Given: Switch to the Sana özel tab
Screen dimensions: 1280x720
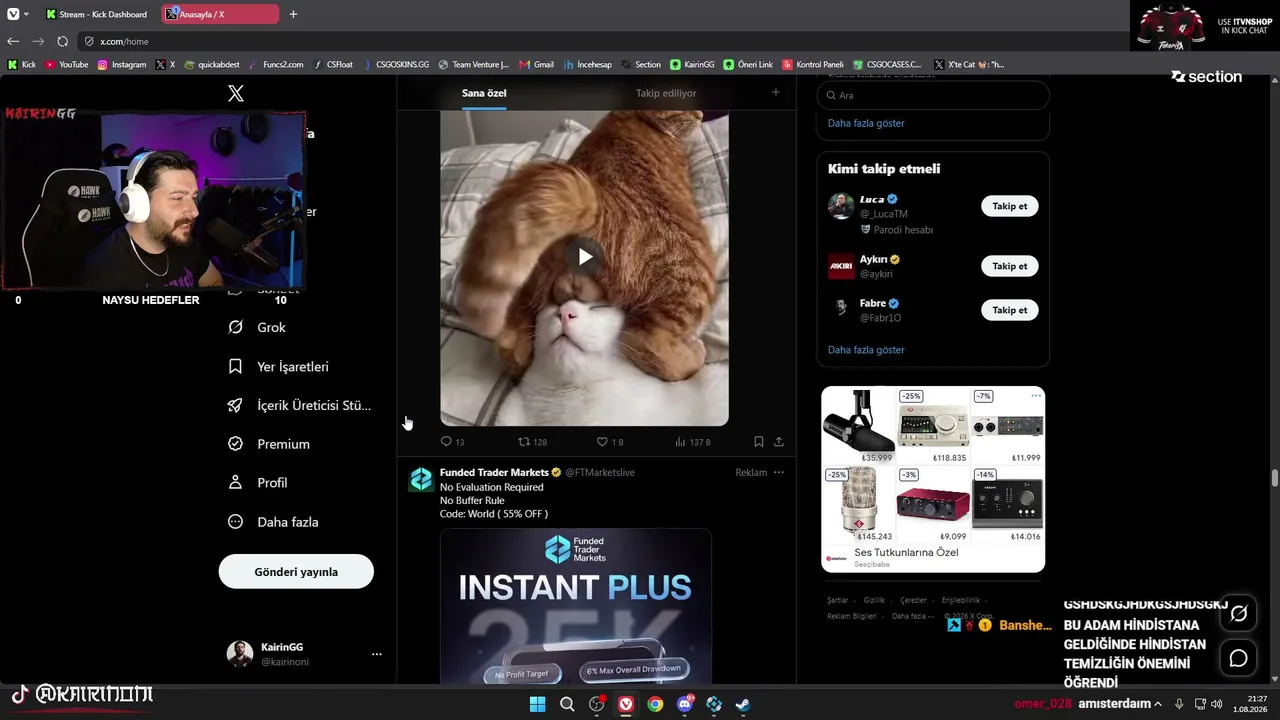Looking at the screenshot, I should (484, 93).
